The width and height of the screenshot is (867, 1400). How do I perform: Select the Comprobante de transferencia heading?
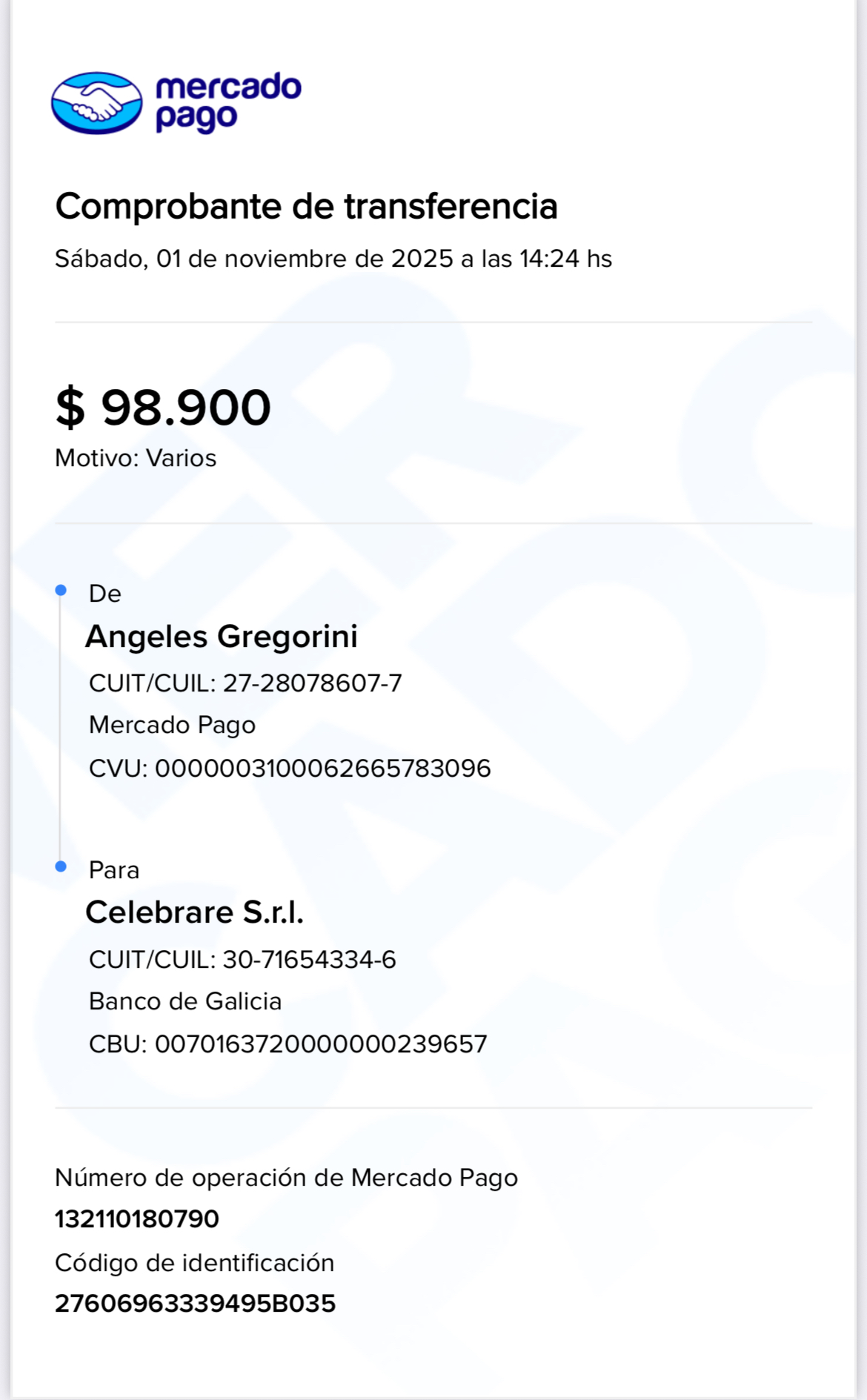coord(306,206)
